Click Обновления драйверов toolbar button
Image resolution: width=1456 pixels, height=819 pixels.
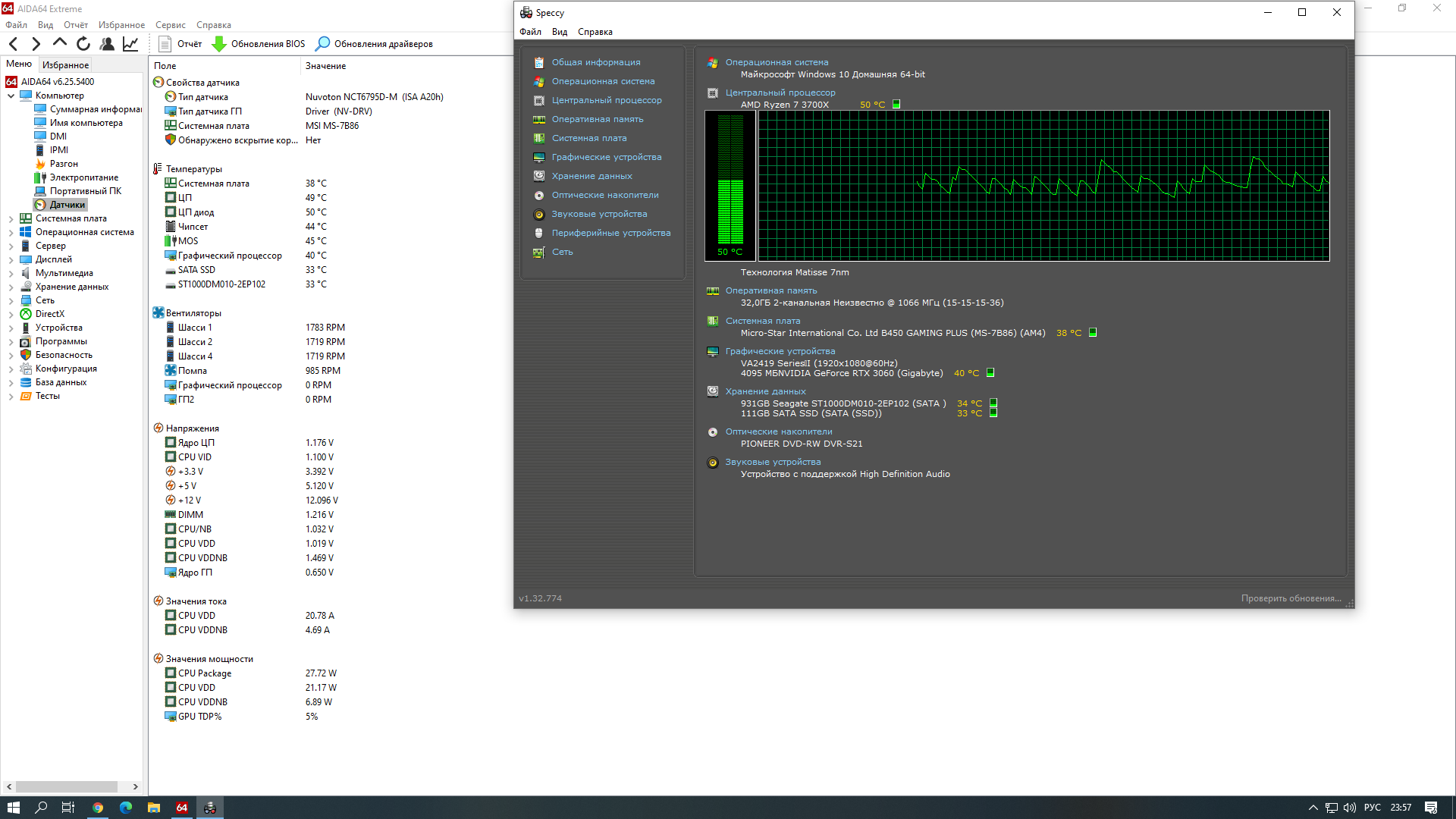pos(375,44)
